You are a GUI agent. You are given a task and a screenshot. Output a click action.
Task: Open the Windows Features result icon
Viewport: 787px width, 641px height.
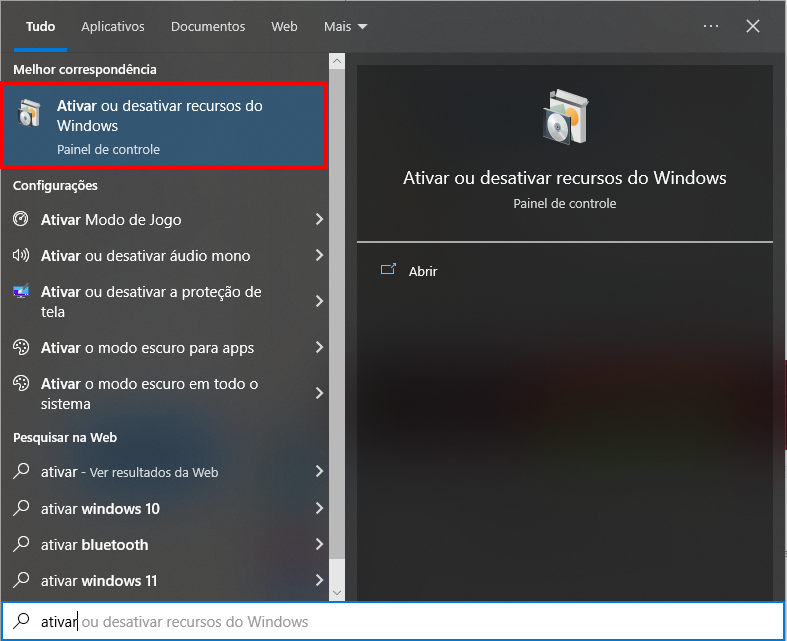point(30,112)
